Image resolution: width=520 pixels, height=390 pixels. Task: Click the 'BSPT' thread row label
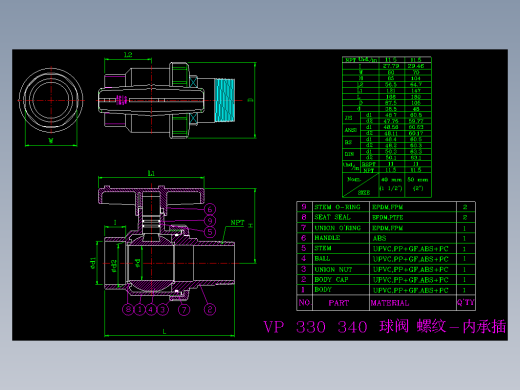tap(369, 164)
